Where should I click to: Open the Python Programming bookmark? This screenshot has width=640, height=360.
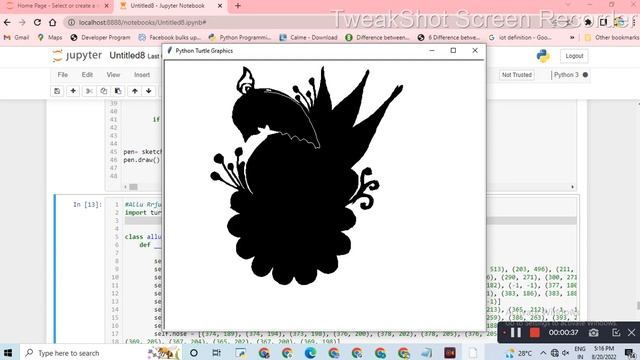click(x=240, y=38)
